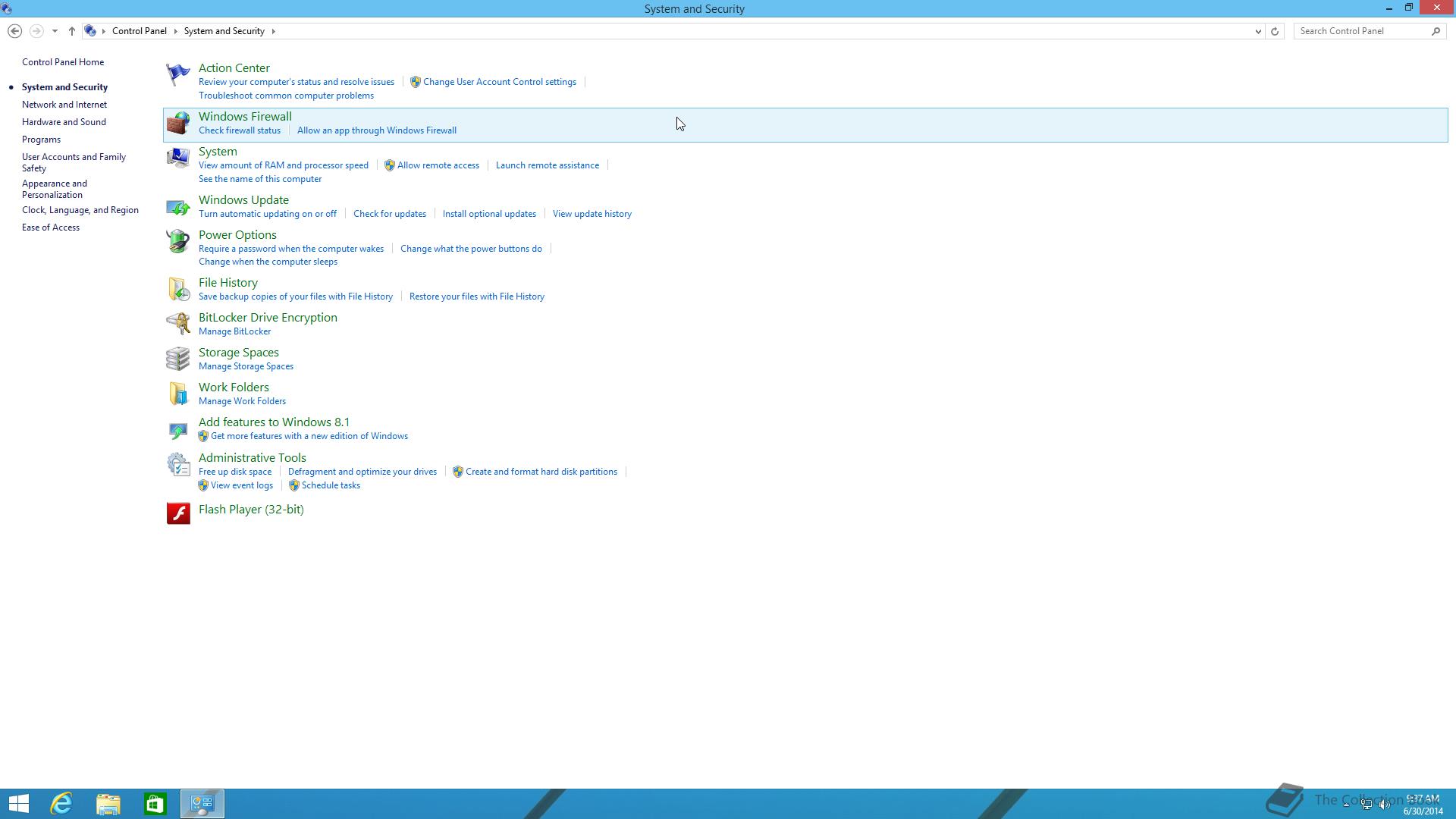Expand the arrow before Control Panel breadcrumb
The image size is (1456, 819).
pos(104,31)
